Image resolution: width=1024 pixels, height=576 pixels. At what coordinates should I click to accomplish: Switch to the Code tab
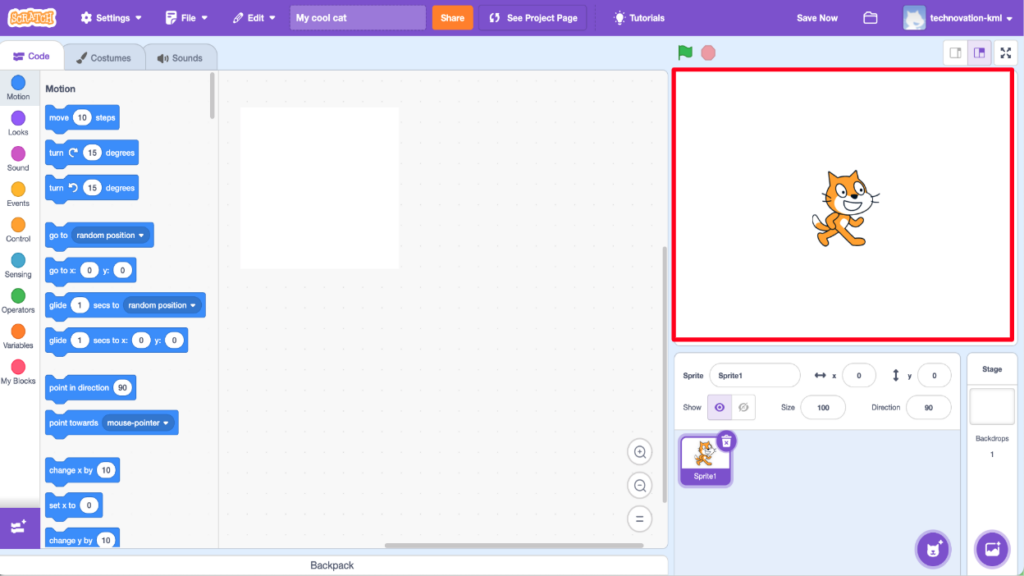(x=31, y=56)
